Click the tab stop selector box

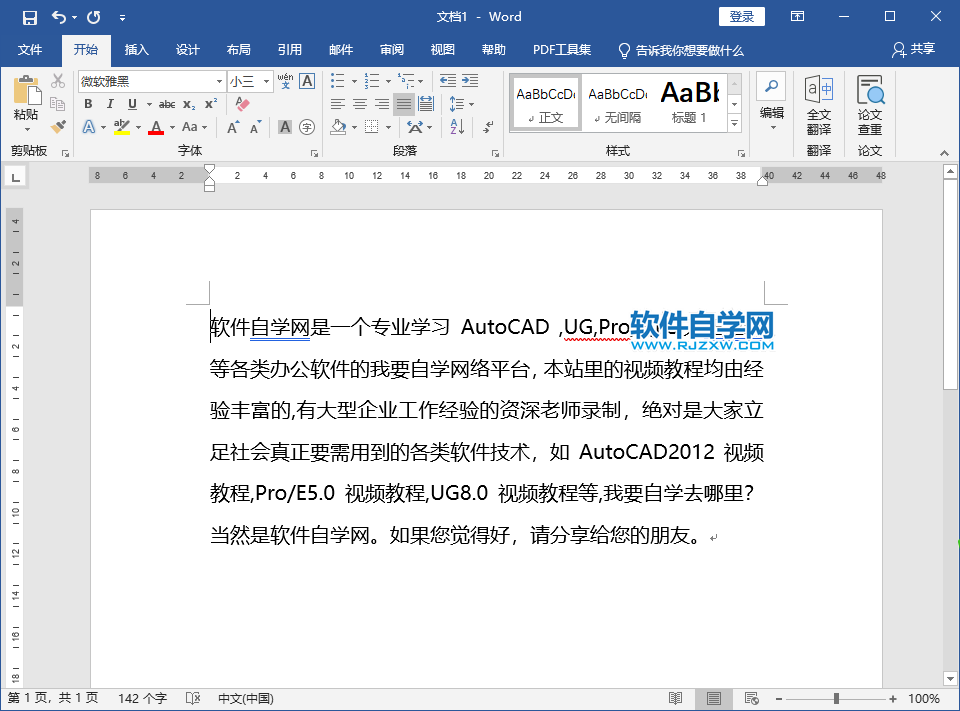tap(15, 178)
